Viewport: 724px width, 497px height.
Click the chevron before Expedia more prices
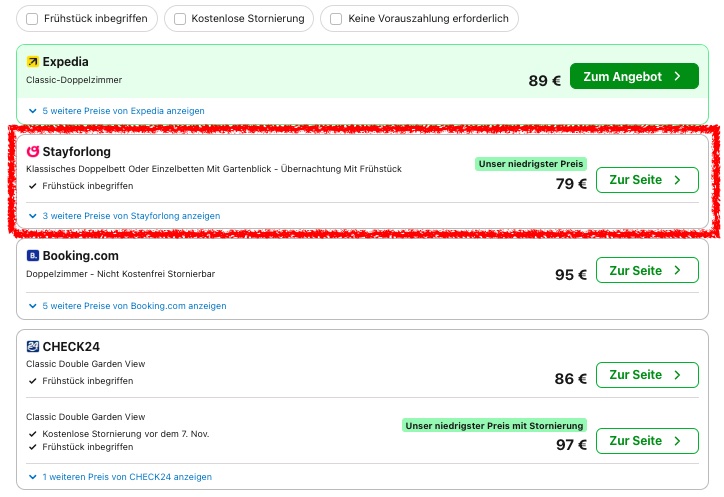[33, 111]
